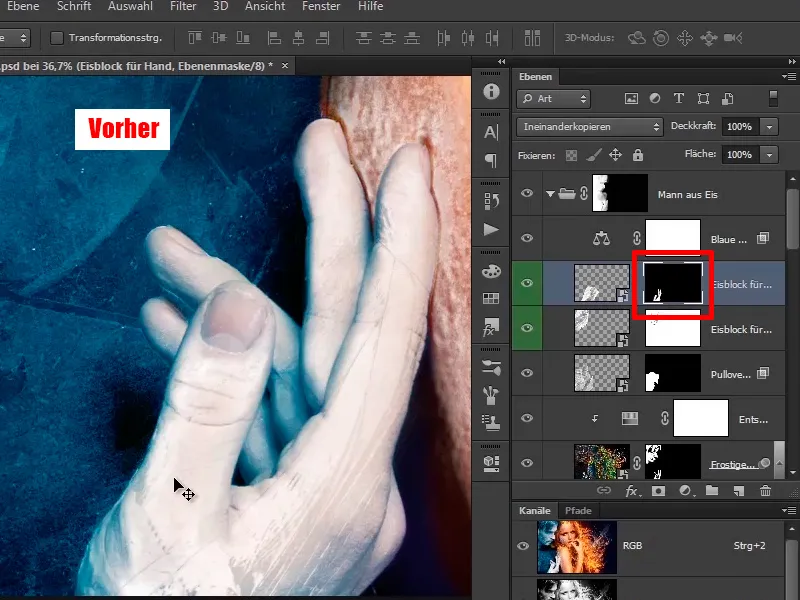Click auto-align layers icon in options bar
The height and width of the screenshot is (600, 800).
532,38
